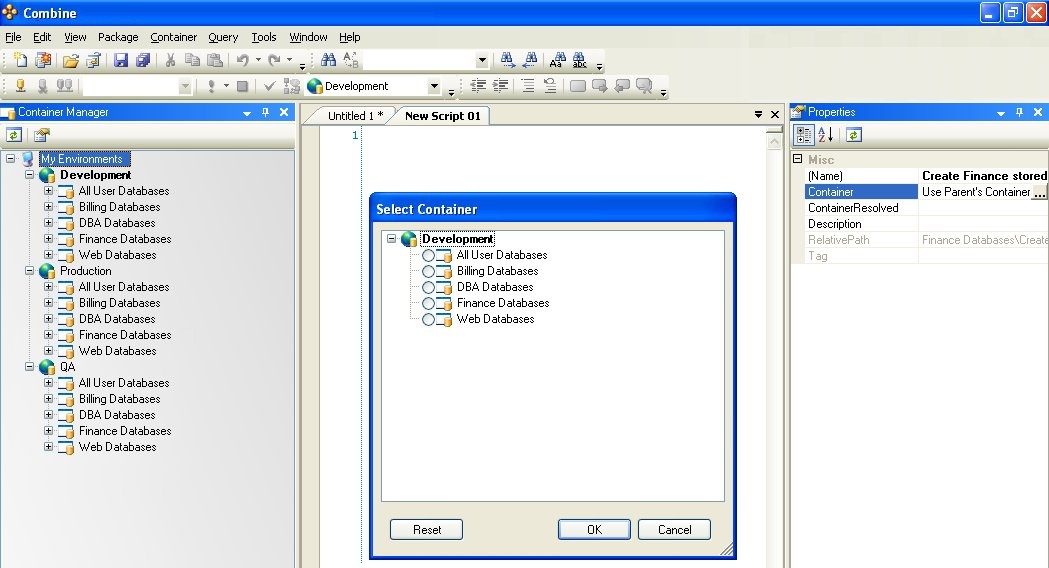
Task: Collapse the Production environment node
Action: tap(29, 271)
